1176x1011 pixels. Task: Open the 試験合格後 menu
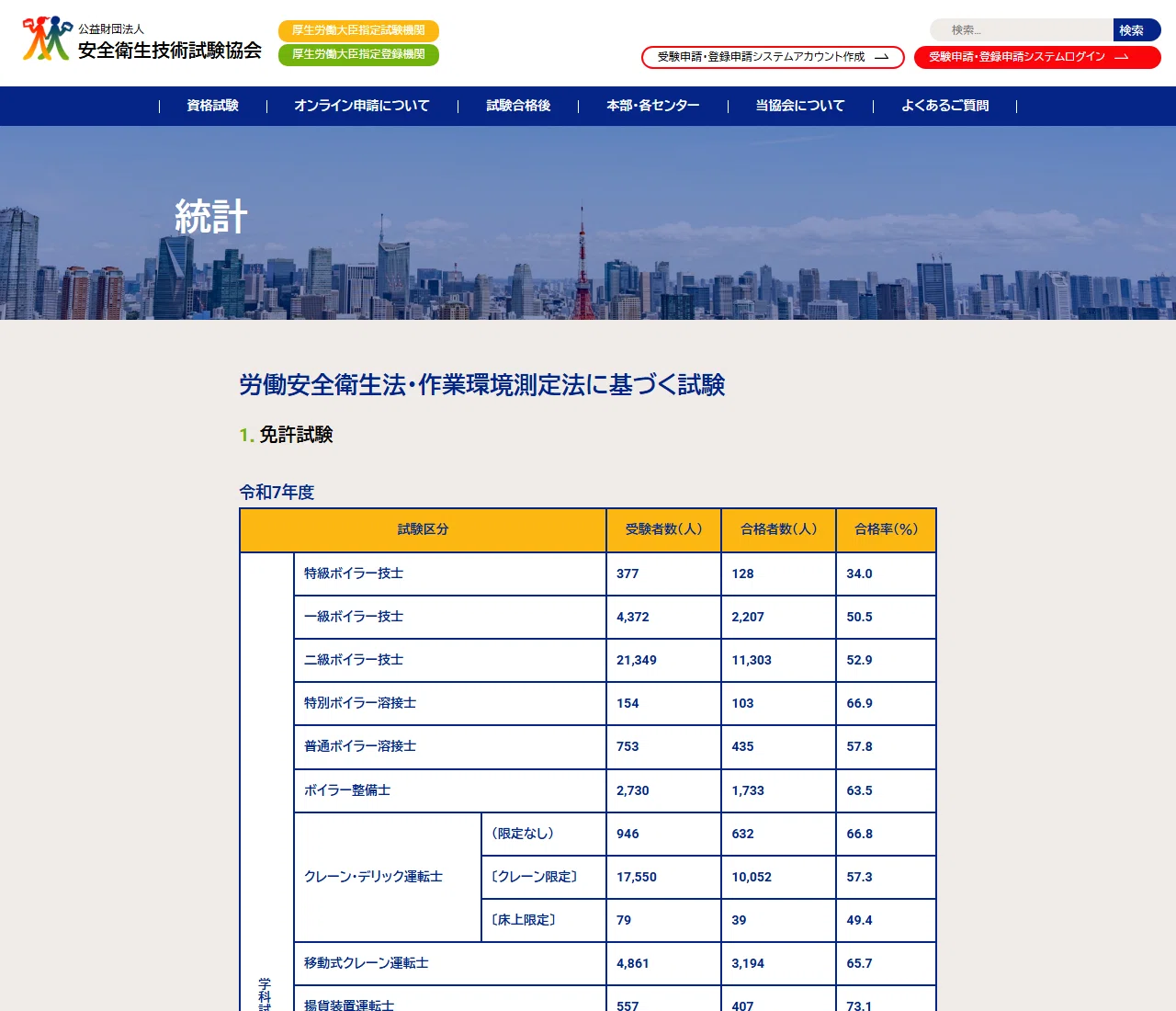[x=518, y=106]
